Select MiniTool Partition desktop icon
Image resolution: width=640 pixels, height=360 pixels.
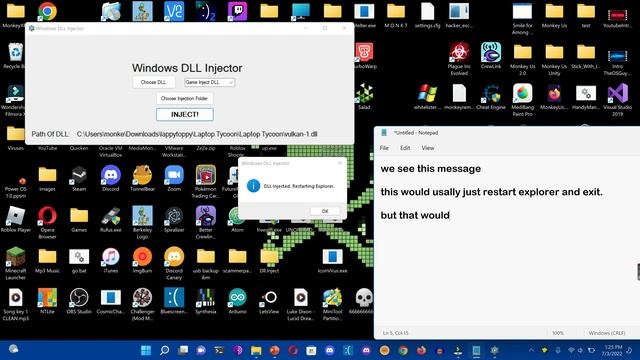click(x=332, y=304)
